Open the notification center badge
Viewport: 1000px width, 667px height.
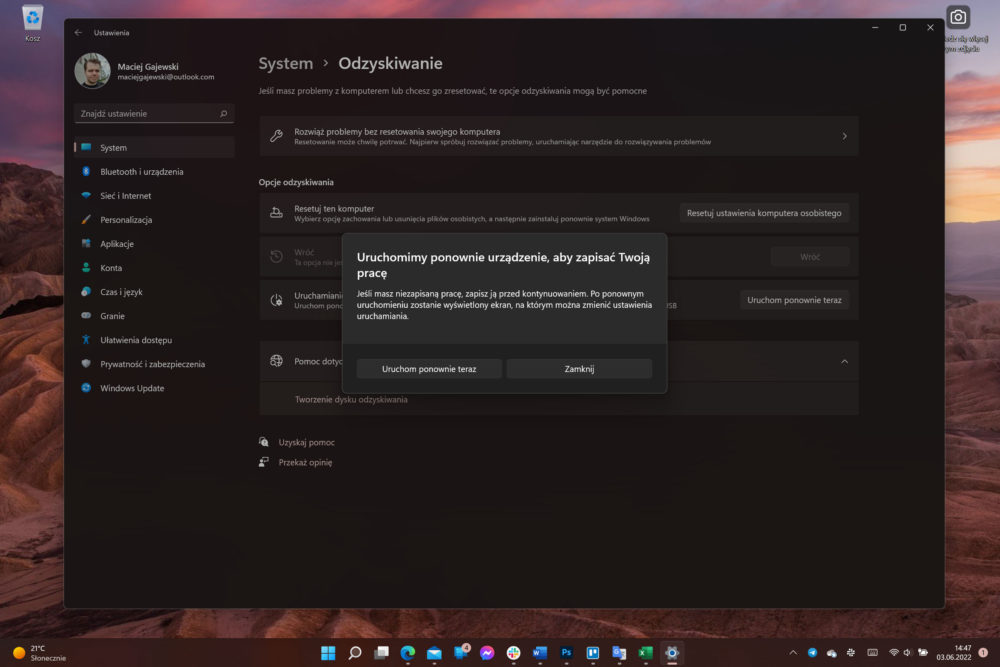click(983, 653)
